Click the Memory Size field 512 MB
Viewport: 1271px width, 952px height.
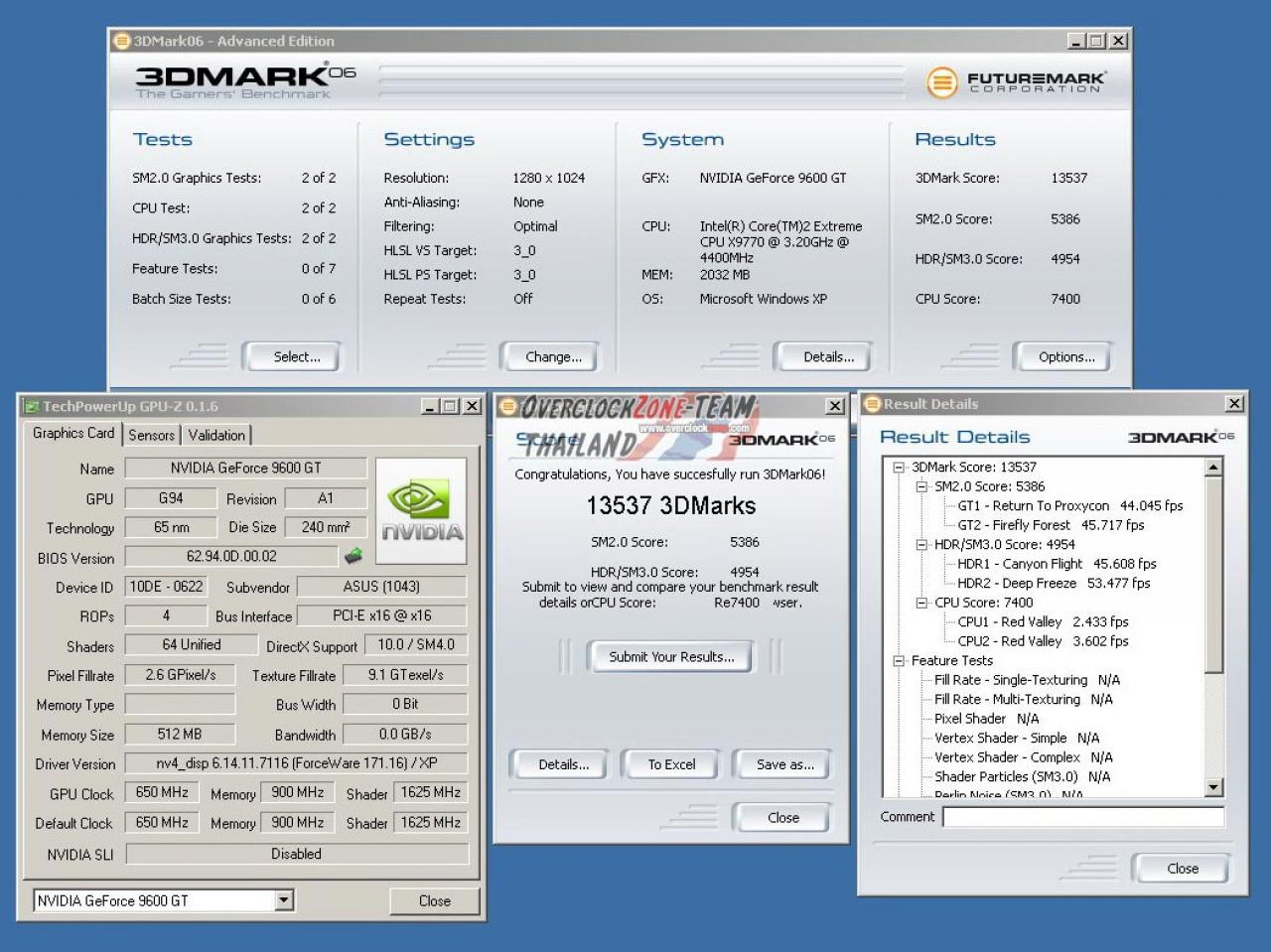[x=179, y=734]
